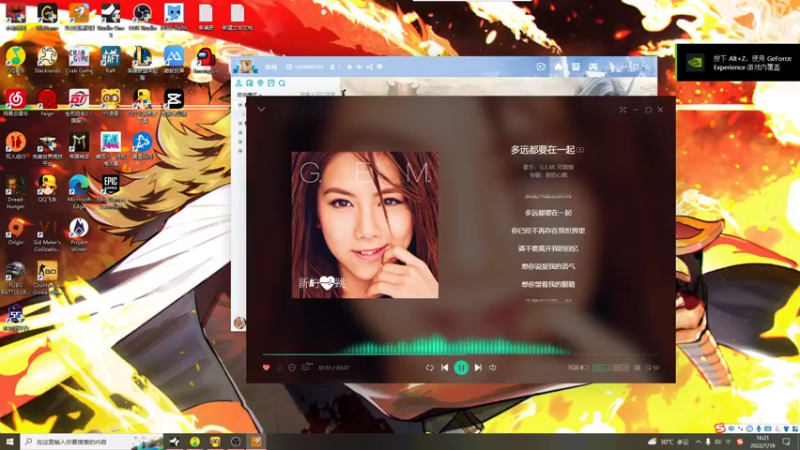Open Feign desktop shortcut
The height and width of the screenshot is (450, 800).
pyautogui.click(x=47, y=103)
